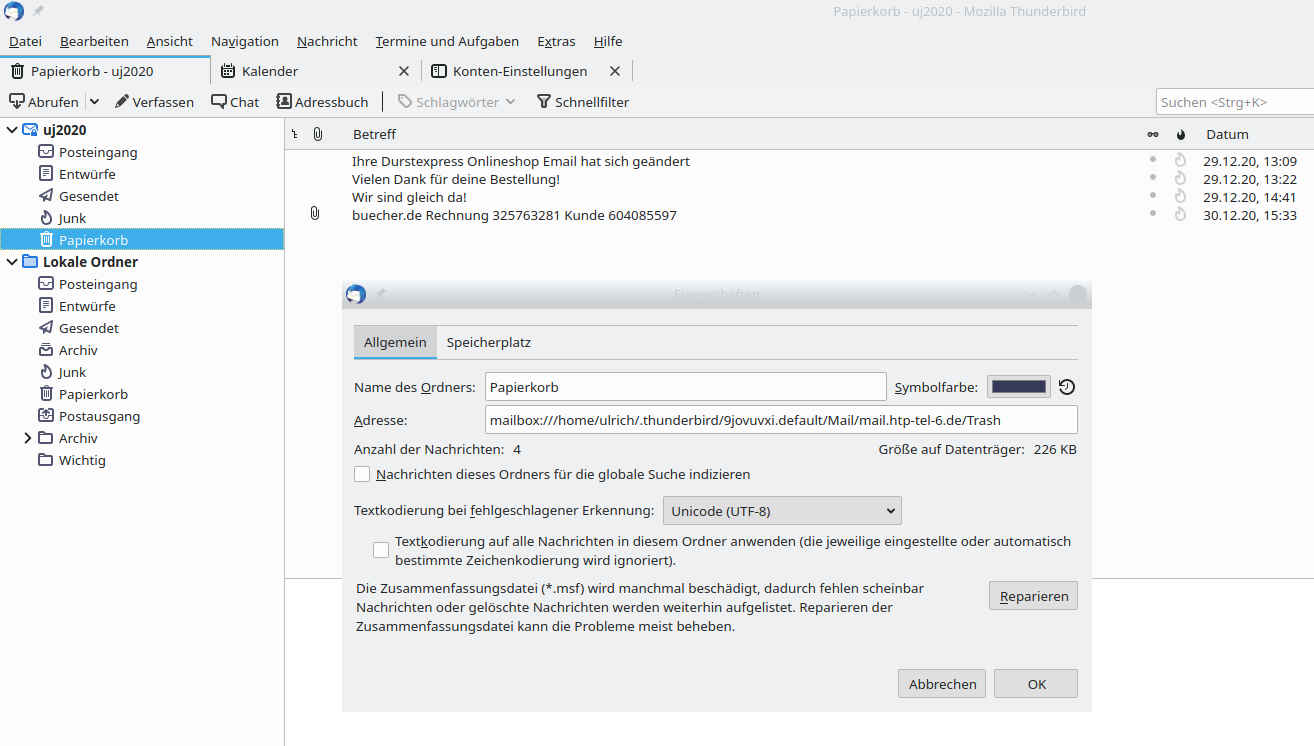Image resolution: width=1314 pixels, height=746 pixels.
Task: Open the Extras menu
Action: click(556, 41)
